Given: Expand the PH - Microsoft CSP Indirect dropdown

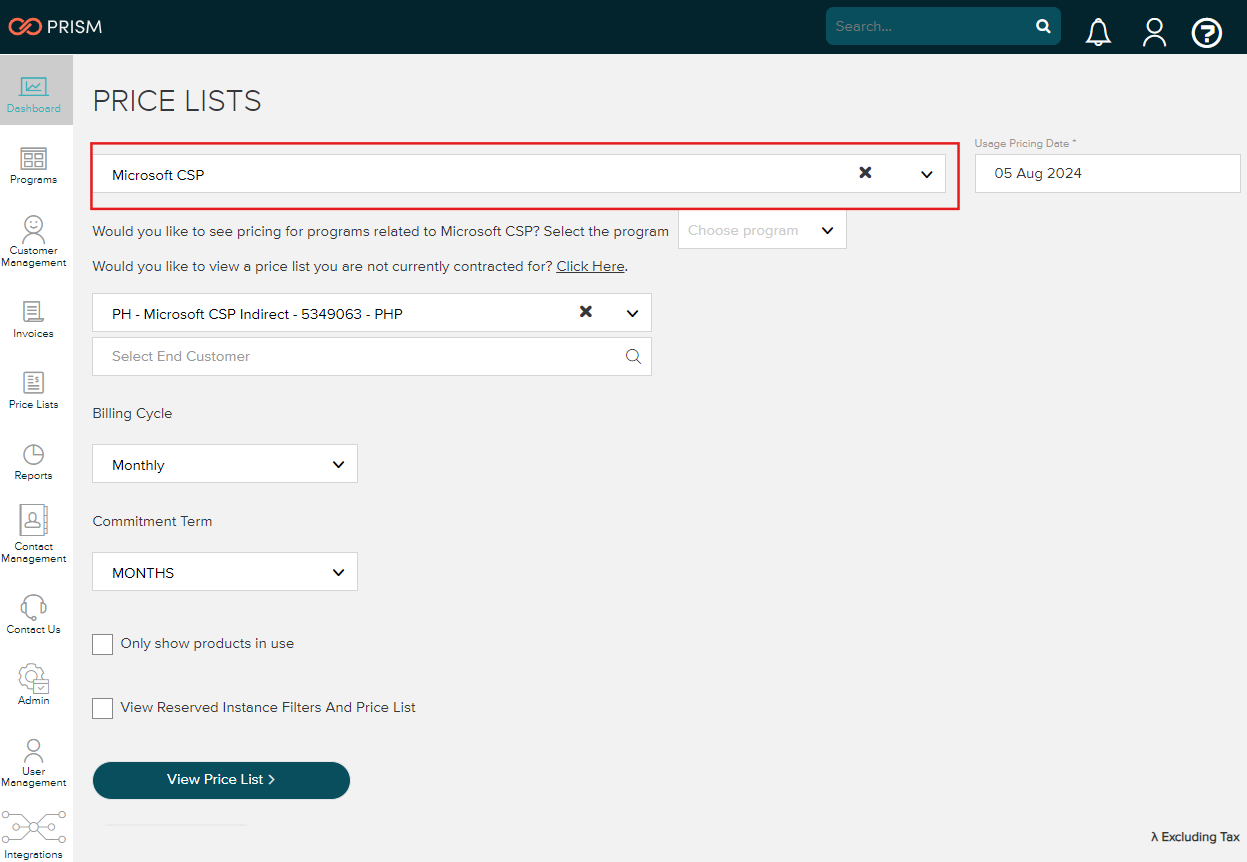Looking at the screenshot, I should coord(632,313).
